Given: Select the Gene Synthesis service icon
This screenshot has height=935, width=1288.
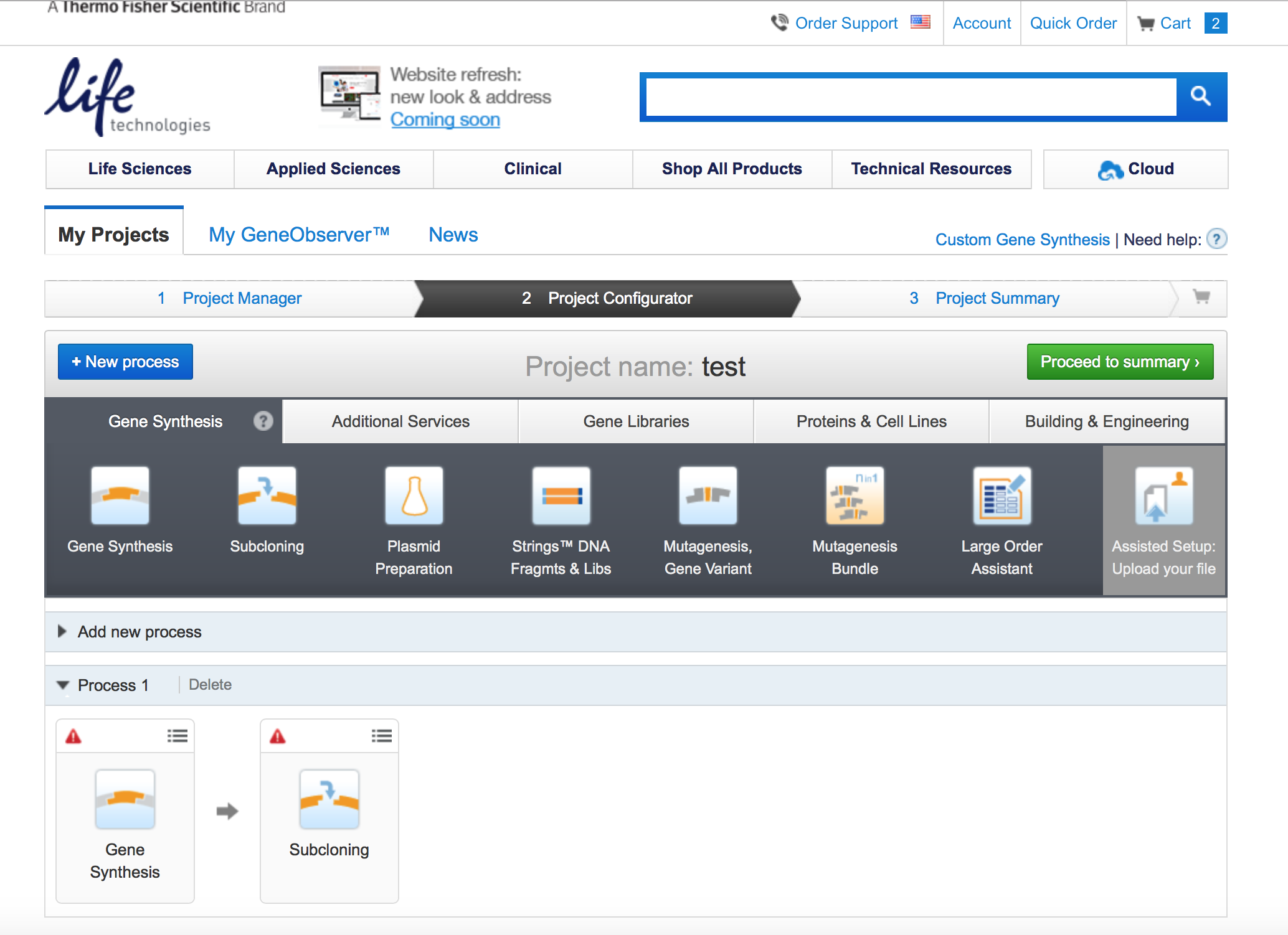Looking at the screenshot, I should [x=120, y=496].
